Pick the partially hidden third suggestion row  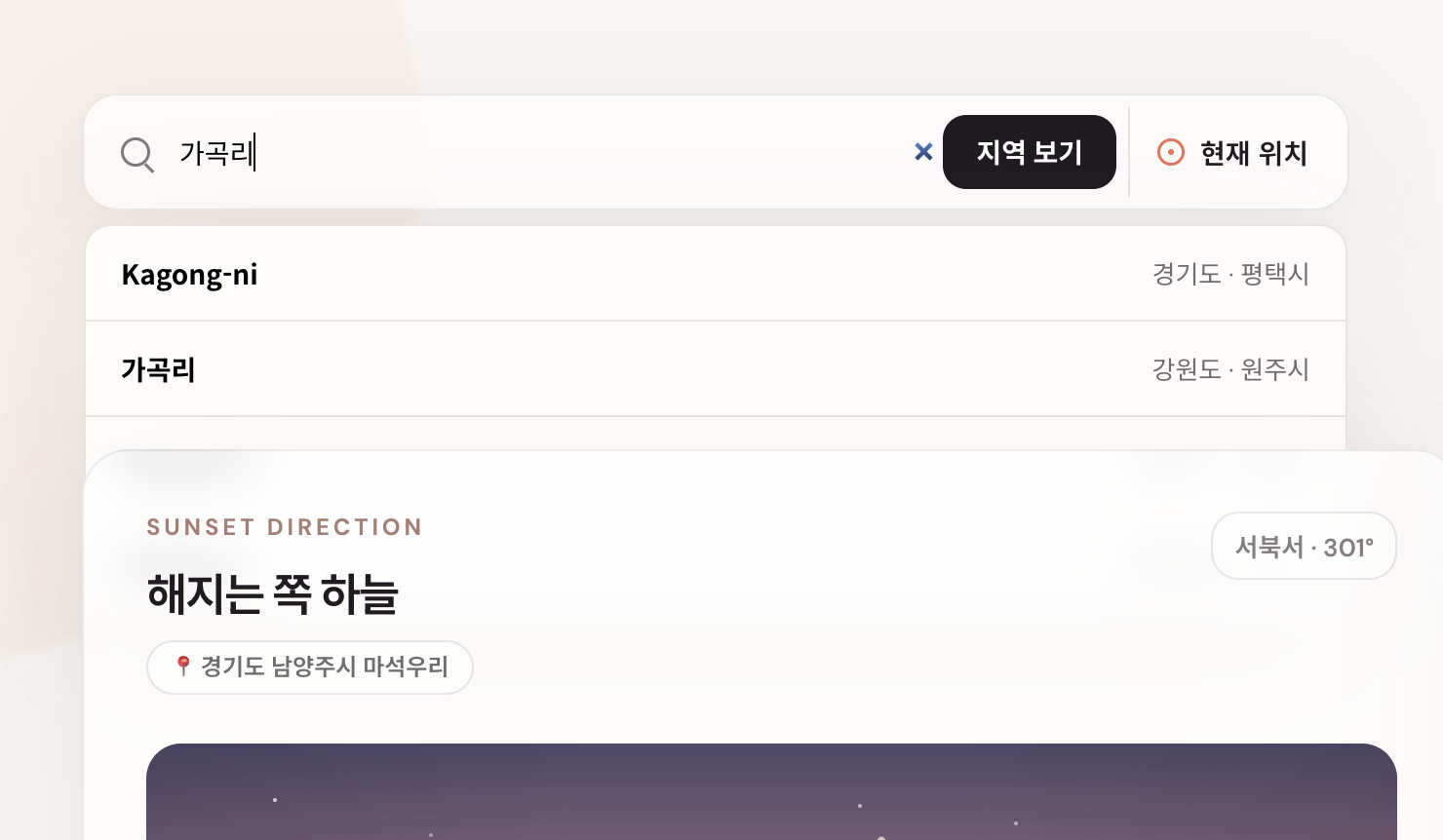coord(716,434)
